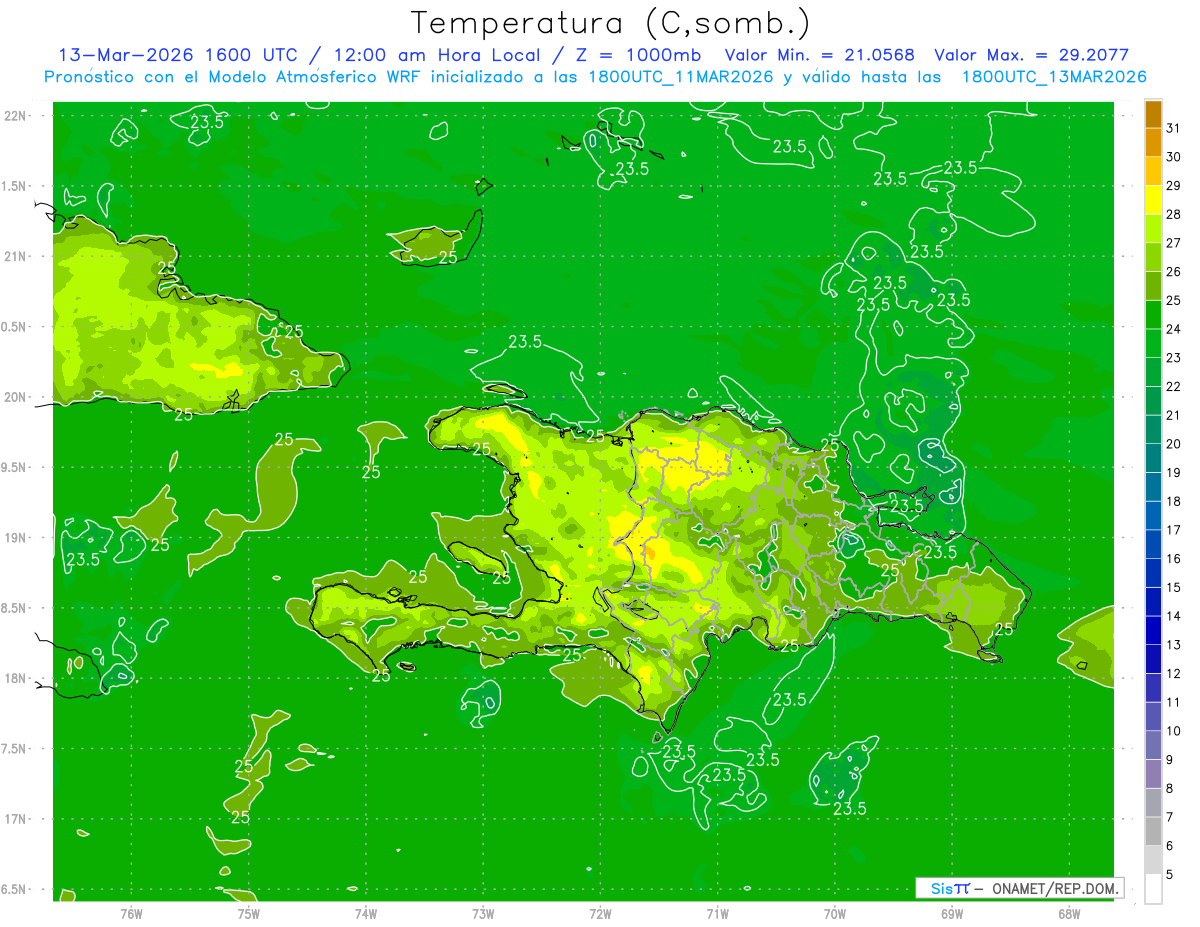Viewport: 1200px width, 927px height.
Task: Click the 'Temperatura (C,somb.)' title
Action: (x=611, y=23)
